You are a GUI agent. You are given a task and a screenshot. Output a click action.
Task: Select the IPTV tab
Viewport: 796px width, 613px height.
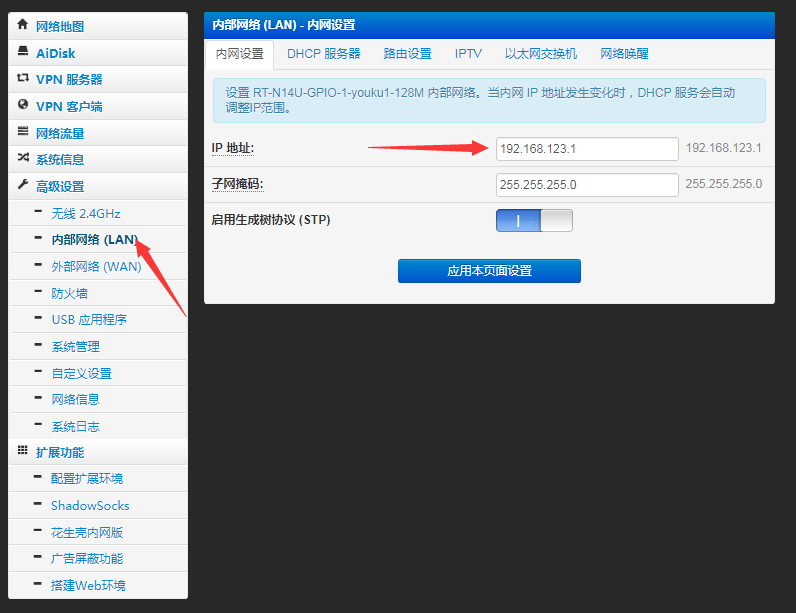point(468,54)
